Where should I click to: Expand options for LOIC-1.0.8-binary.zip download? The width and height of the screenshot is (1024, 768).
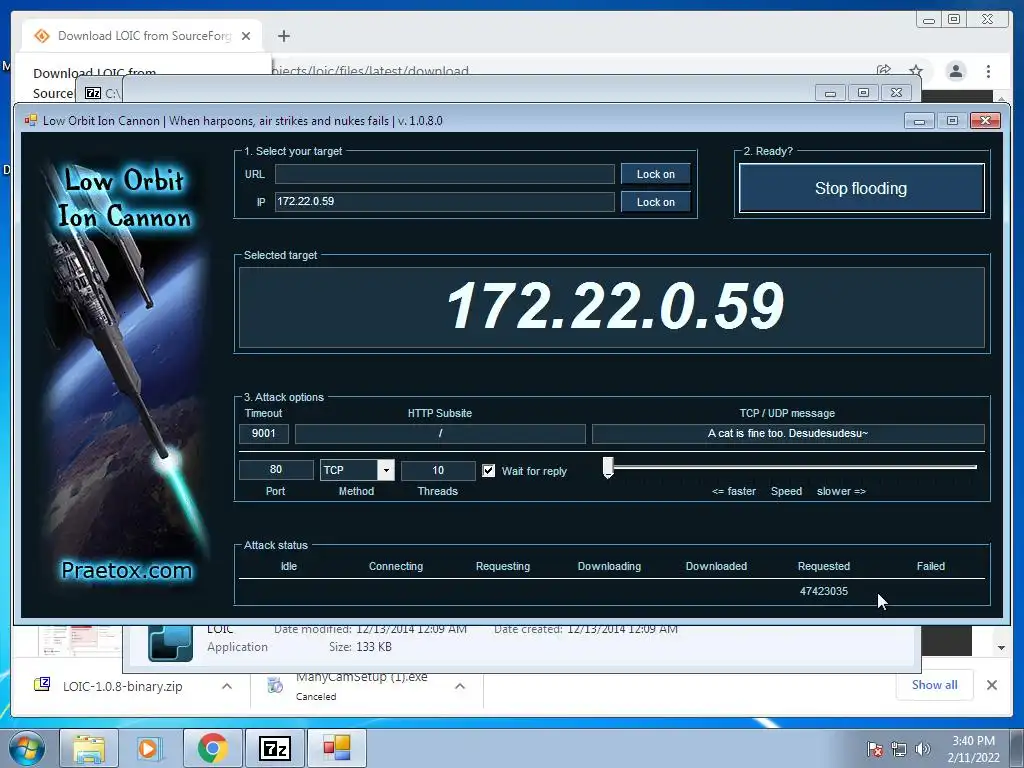click(x=227, y=686)
